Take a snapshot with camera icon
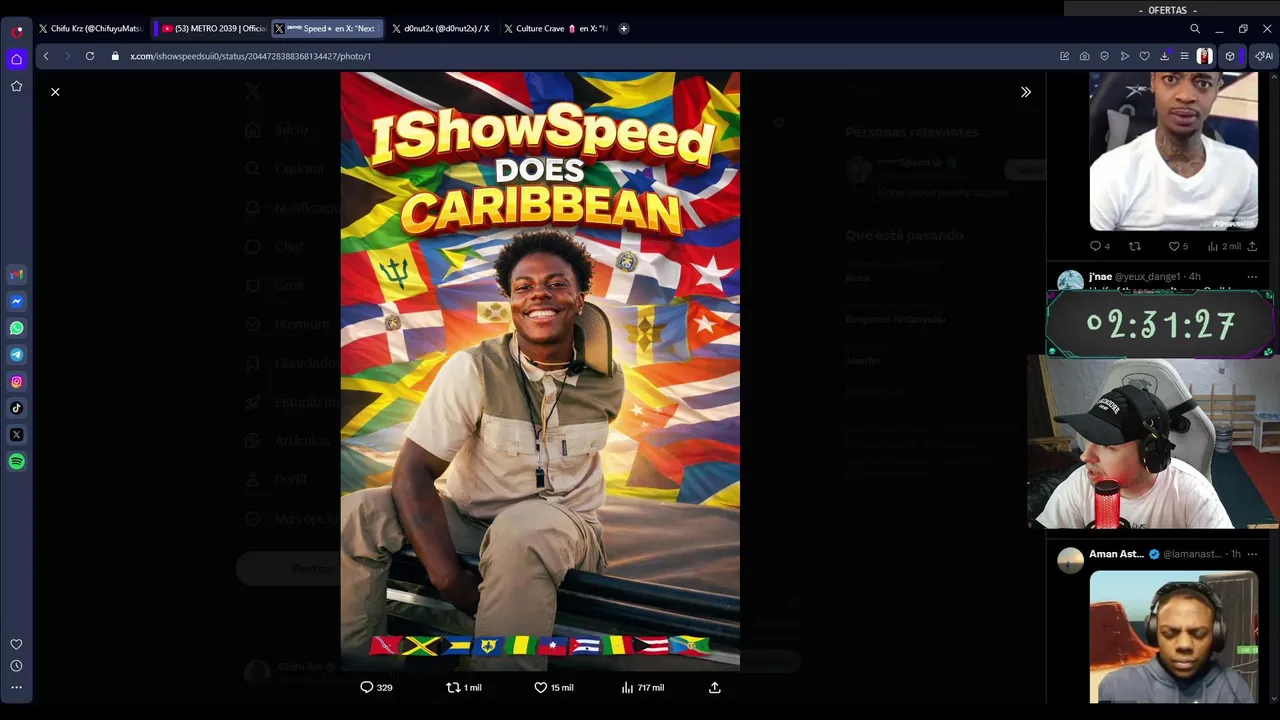1280x720 pixels. point(1085,56)
